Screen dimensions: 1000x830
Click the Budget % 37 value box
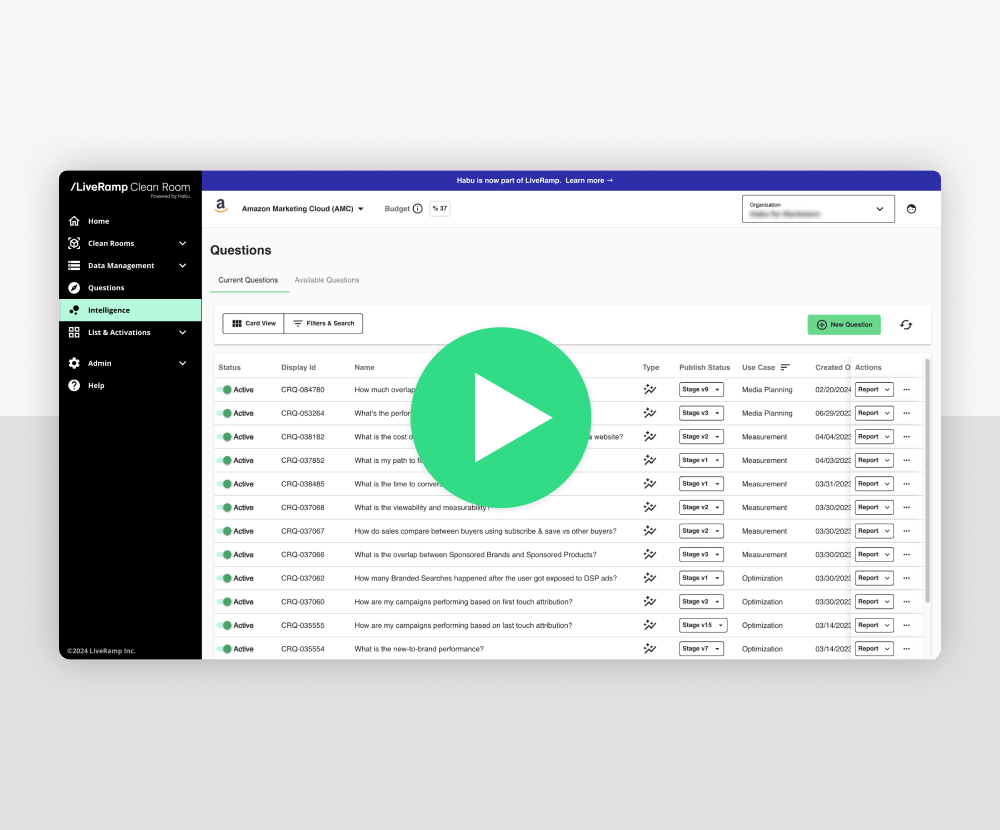(x=439, y=209)
